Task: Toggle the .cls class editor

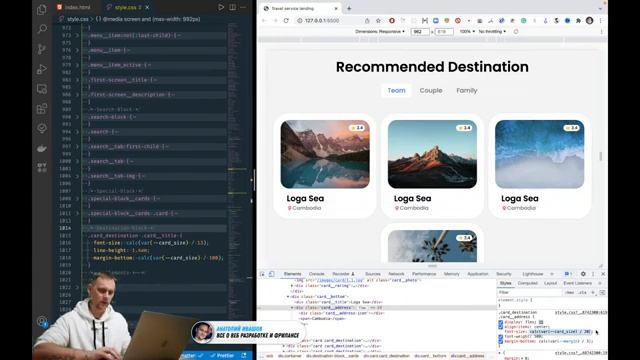Action: pos(582,292)
